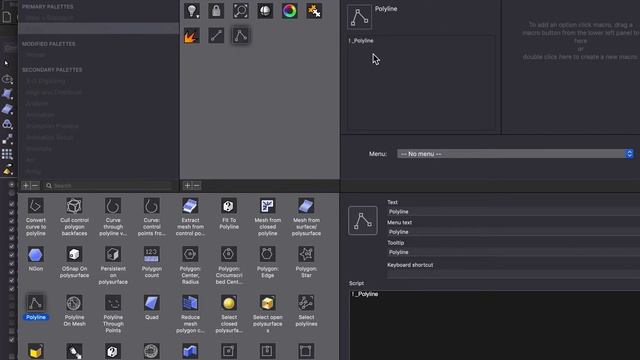Add a palette button with the plus button
Viewport: 640px width, 360px height.
click(187, 186)
